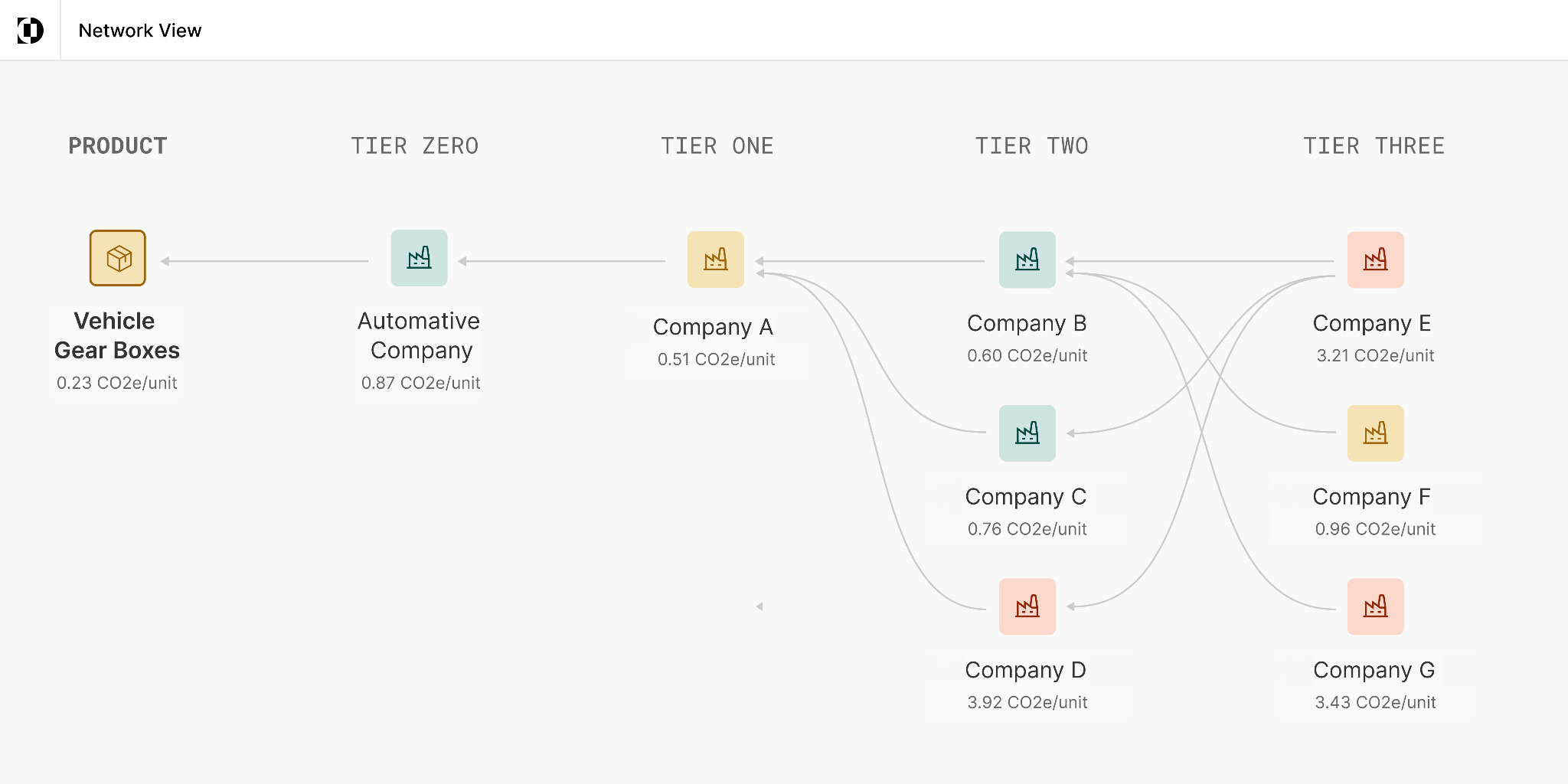Select the Vehicle Gear Boxes product icon
The image size is (1568, 784).
117,258
